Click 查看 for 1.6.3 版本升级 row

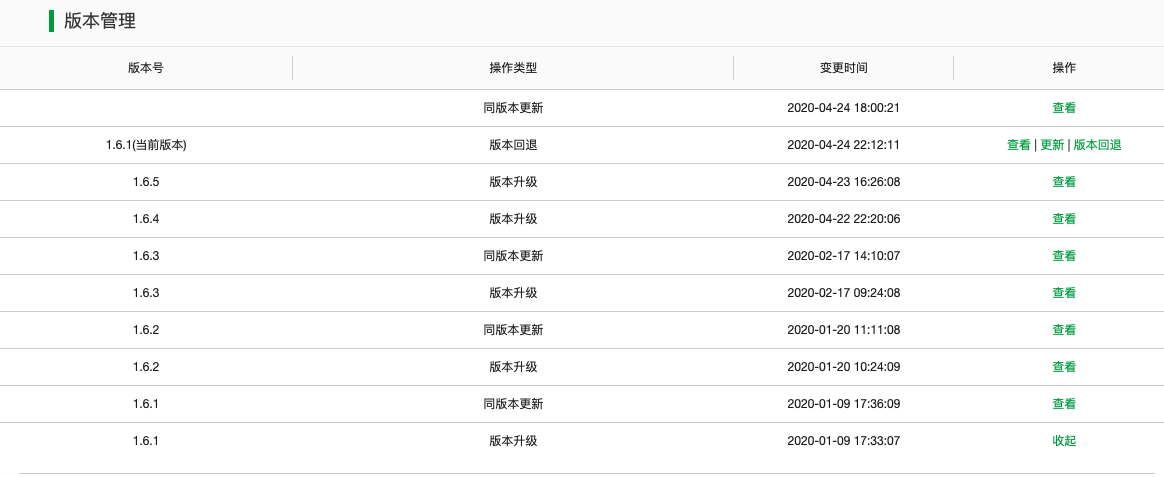(1064, 294)
